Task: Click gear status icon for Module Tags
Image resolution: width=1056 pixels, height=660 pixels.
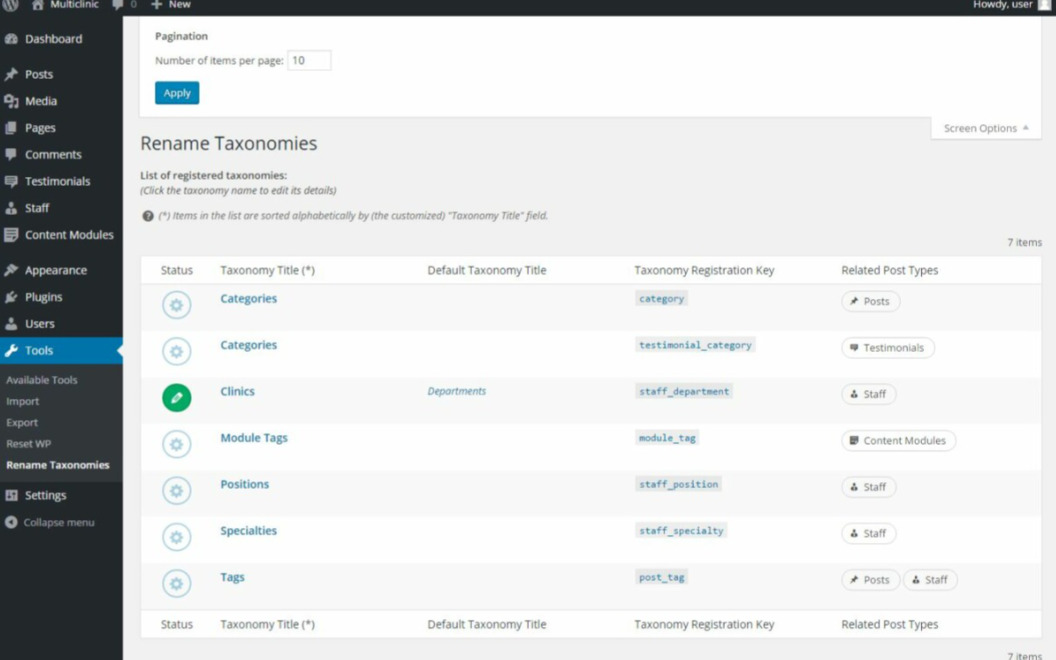Action: 176,444
